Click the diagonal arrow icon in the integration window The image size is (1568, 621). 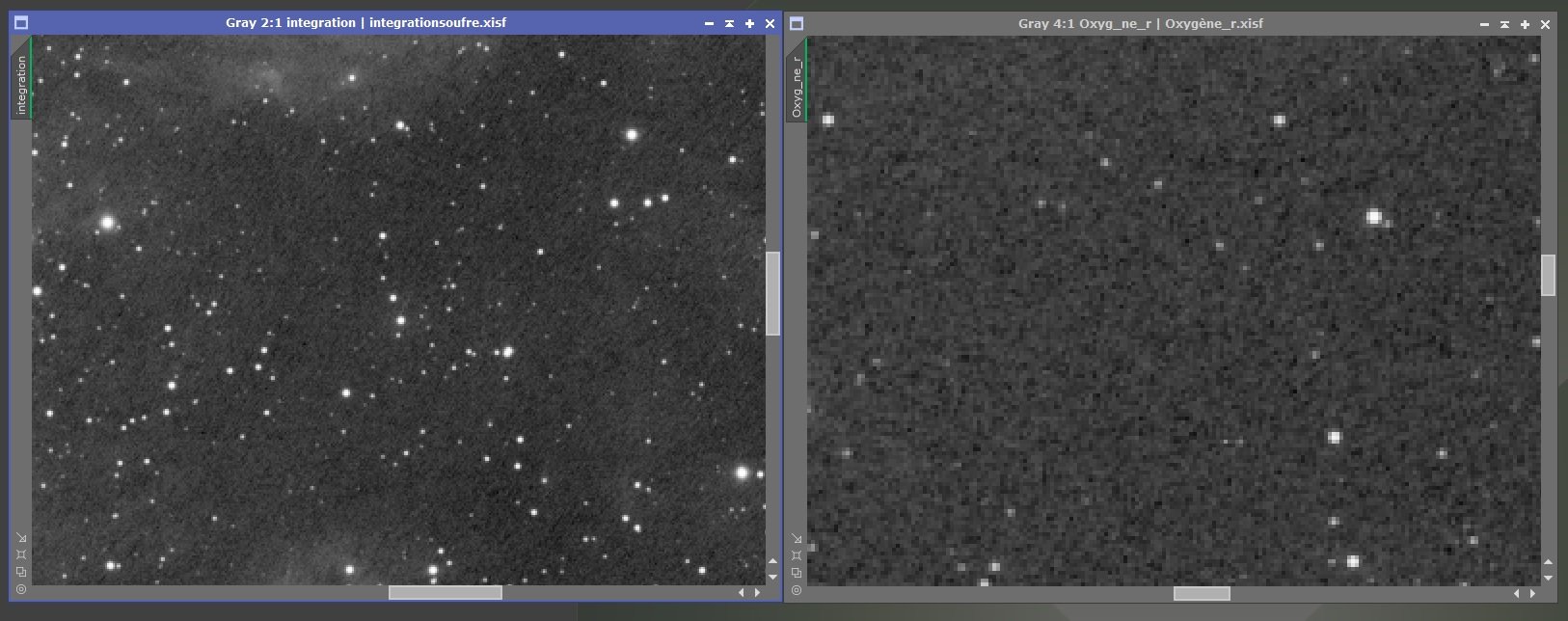click(x=21, y=538)
